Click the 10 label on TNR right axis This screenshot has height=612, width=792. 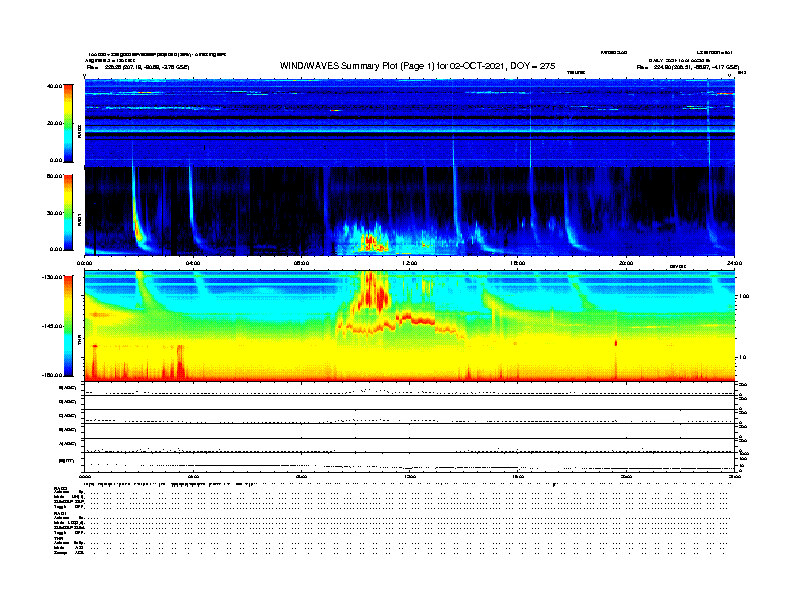744,357
